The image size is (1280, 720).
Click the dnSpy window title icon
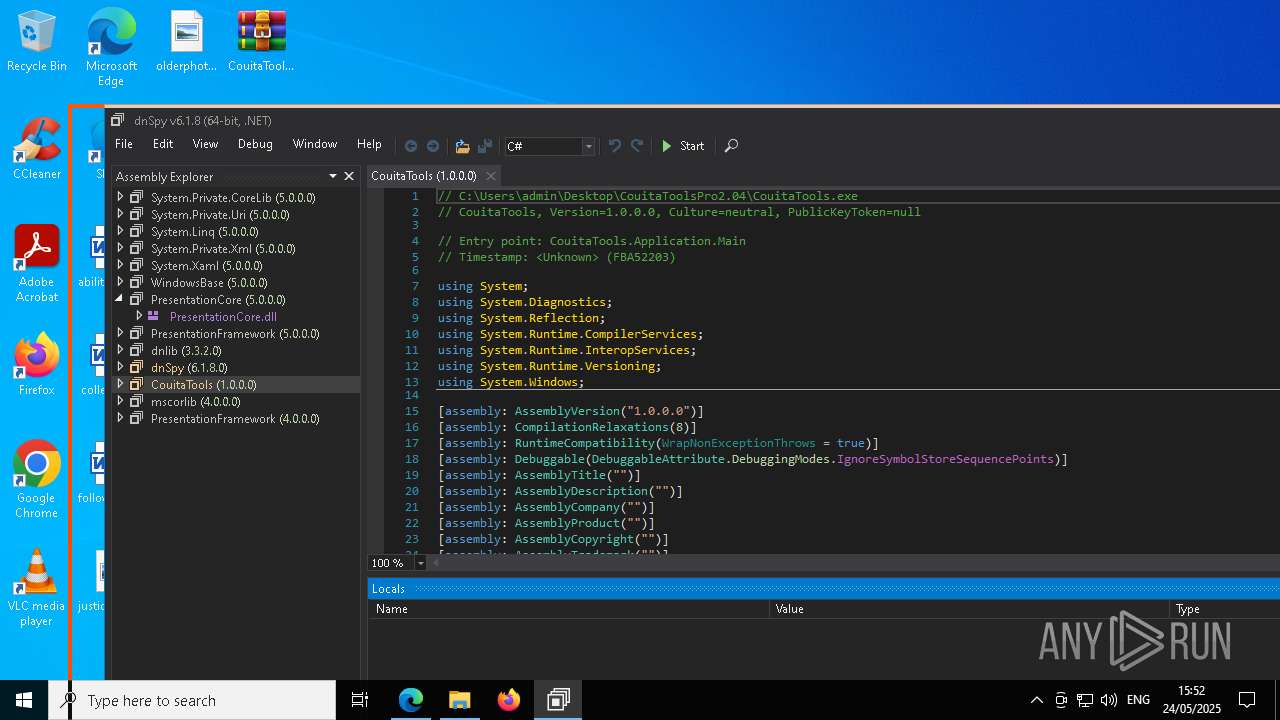click(x=118, y=120)
